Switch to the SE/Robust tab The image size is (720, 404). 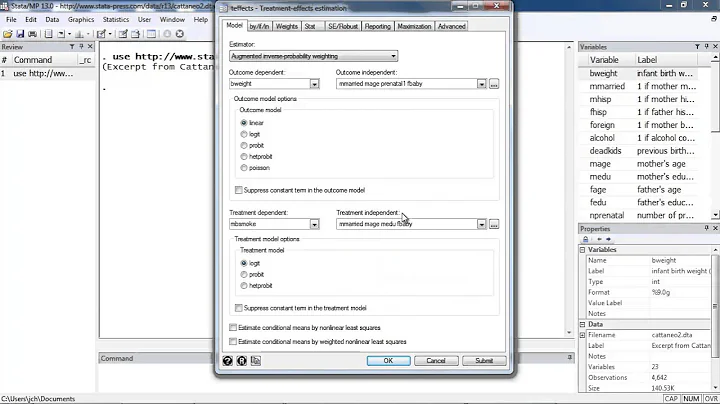click(x=343, y=27)
